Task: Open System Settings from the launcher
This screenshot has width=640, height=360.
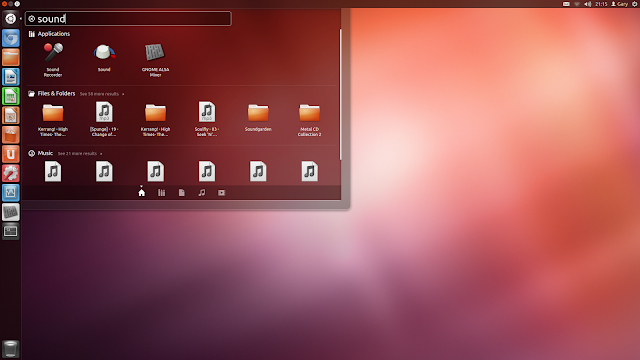Action: [11, 173]
